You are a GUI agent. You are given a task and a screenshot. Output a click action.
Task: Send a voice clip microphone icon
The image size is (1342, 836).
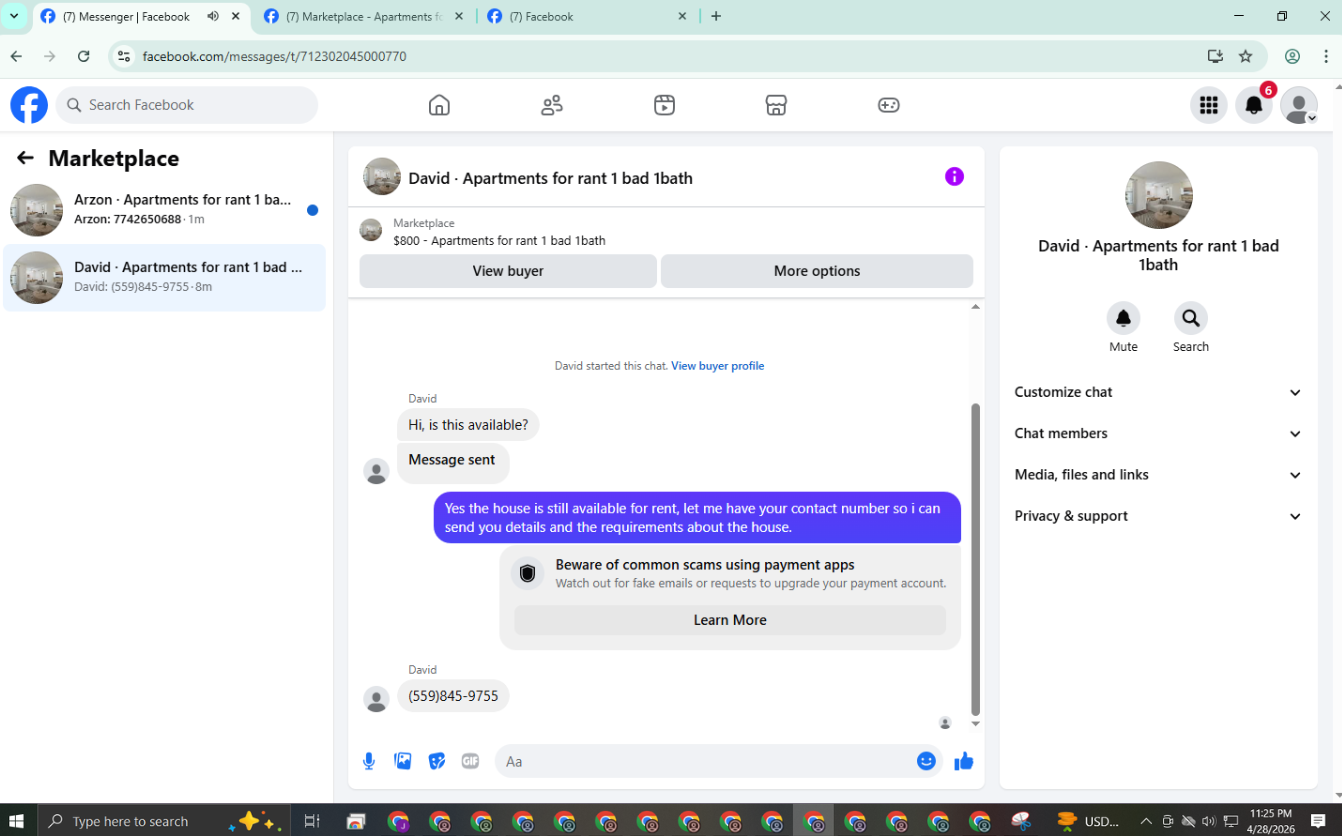pos(369,761)
